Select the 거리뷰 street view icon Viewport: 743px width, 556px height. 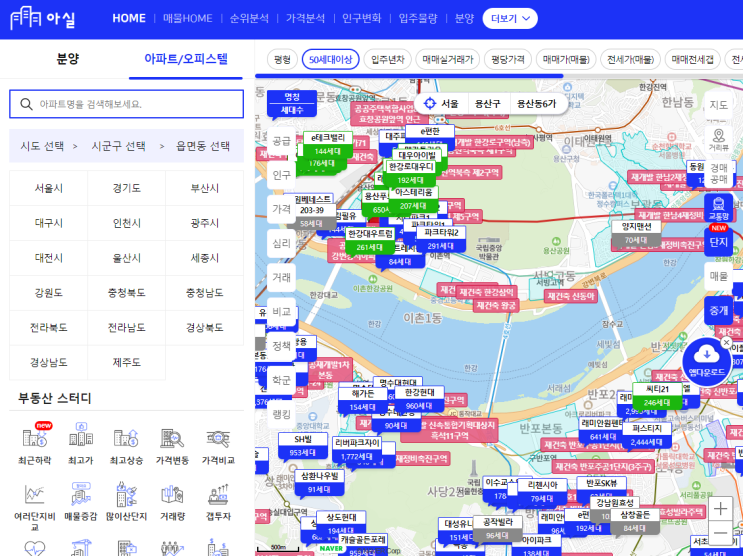(x=718, y=140)
